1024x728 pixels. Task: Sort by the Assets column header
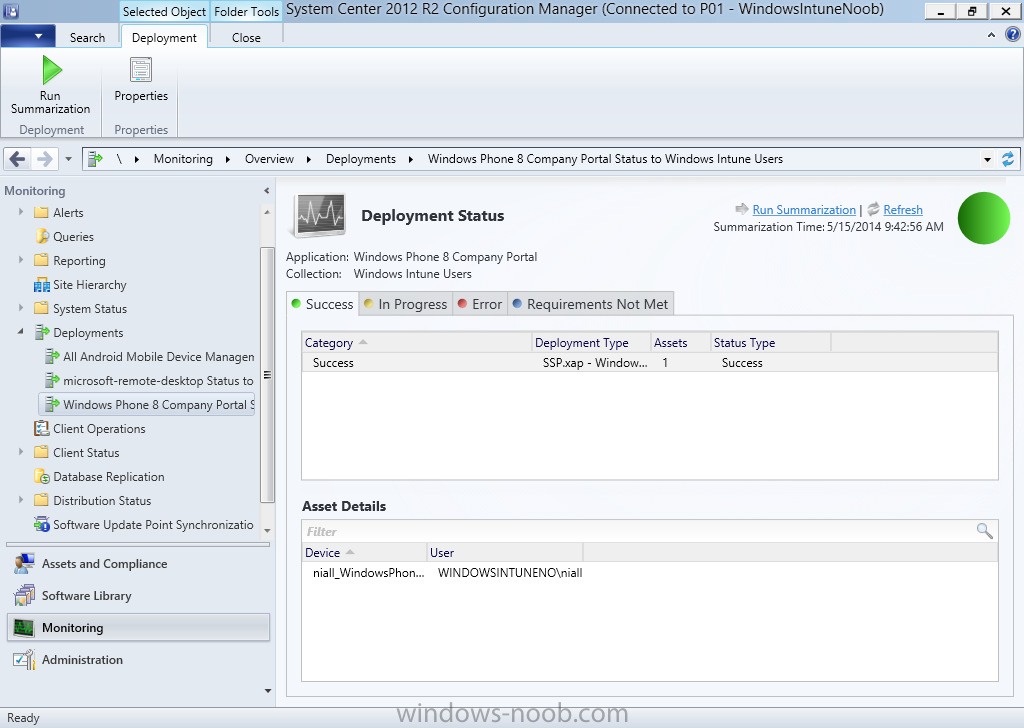coord(680,343)
